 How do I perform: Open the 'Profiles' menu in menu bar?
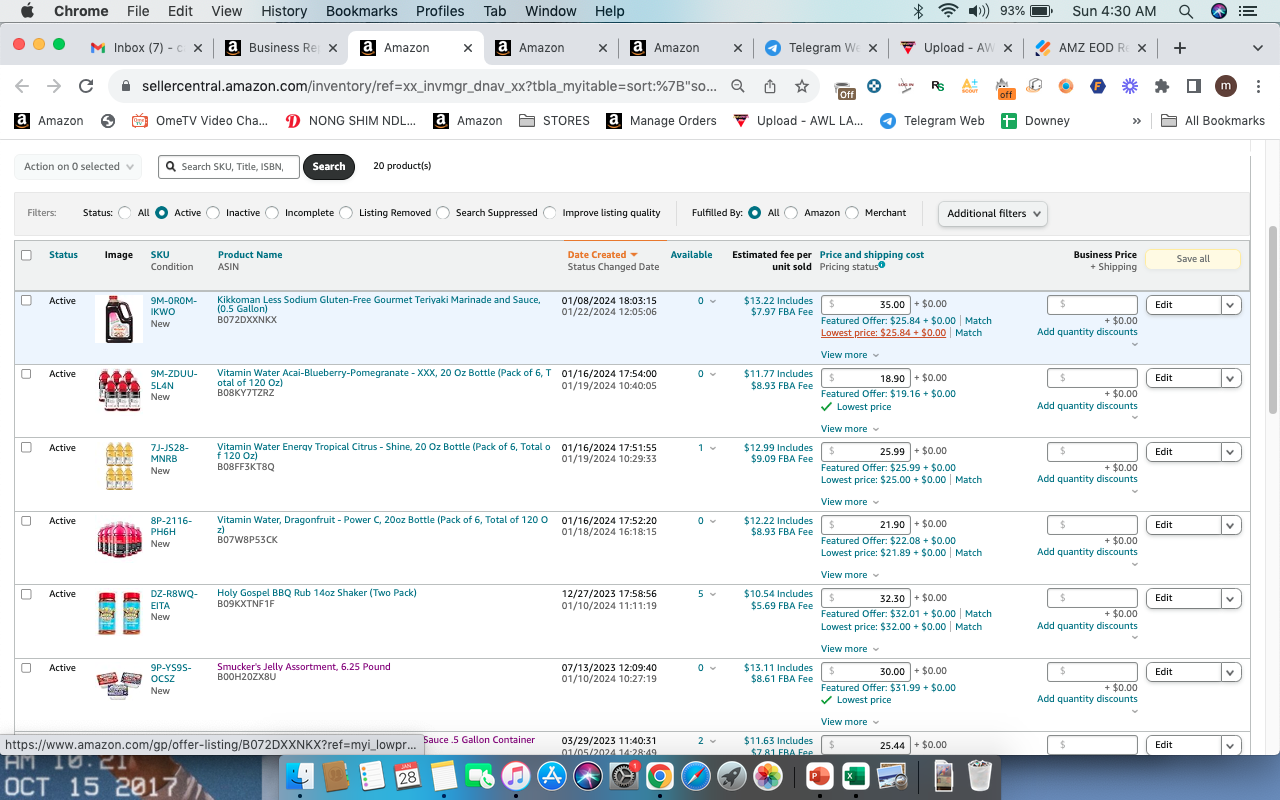point(440,11)
